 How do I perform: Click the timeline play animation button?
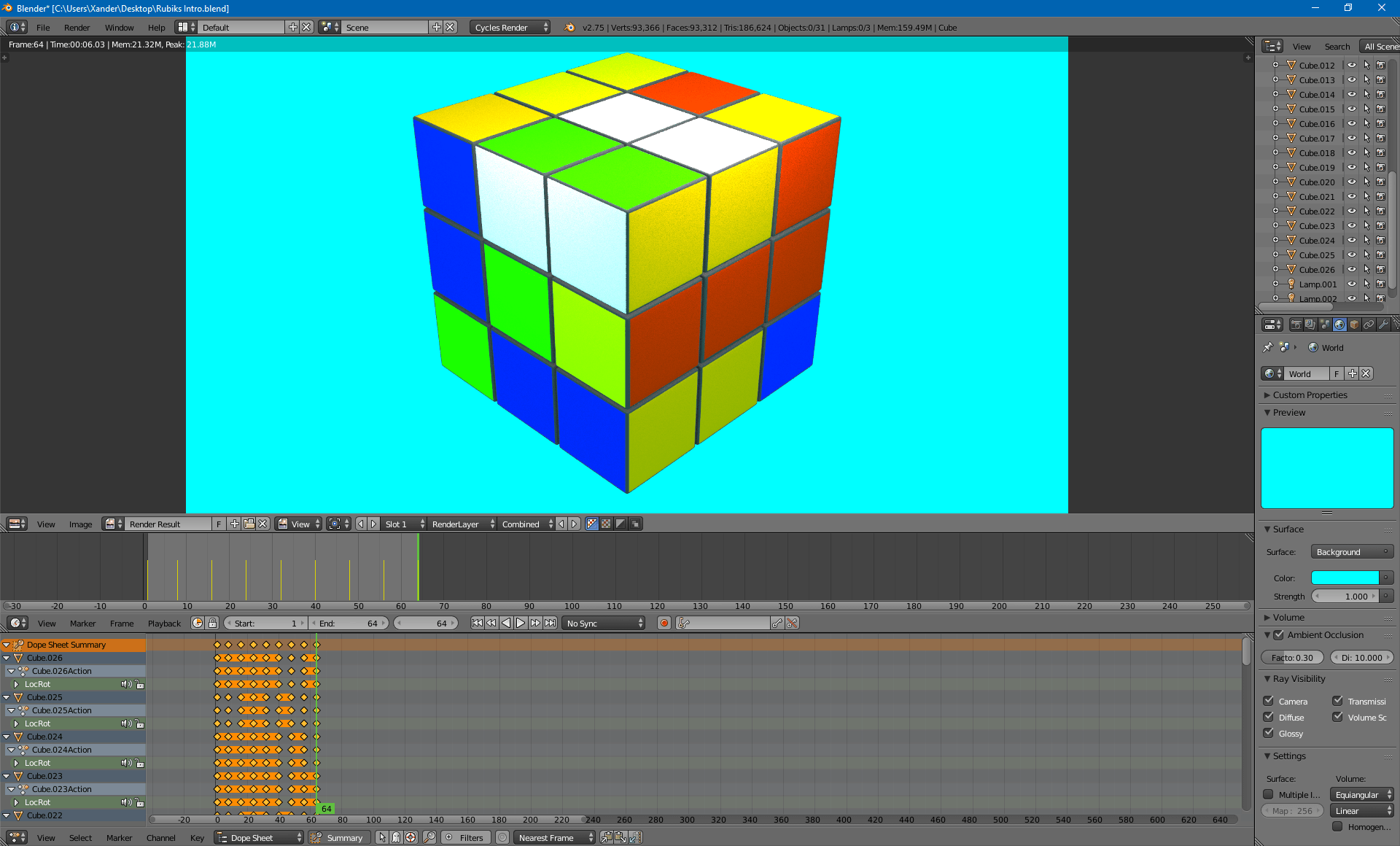521,623
